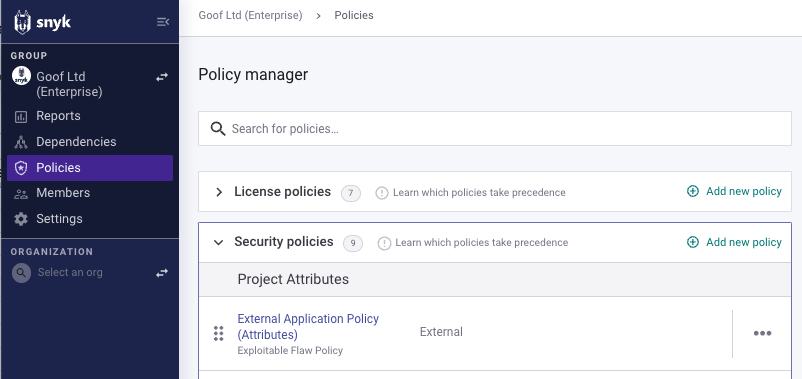The width and height of the screenshot is (802, 379).
Task: Switch organization using the swap arrows
Action: coord(162,273)
